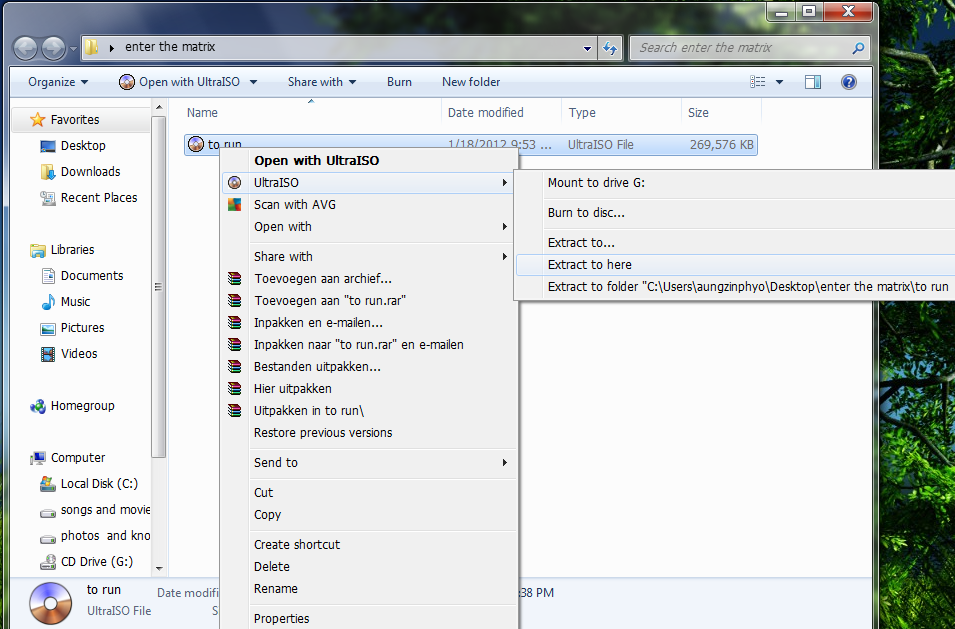955x629 pixels.
Task: Open recent pages dropdown next to Forward
Action: pos(73,49)
